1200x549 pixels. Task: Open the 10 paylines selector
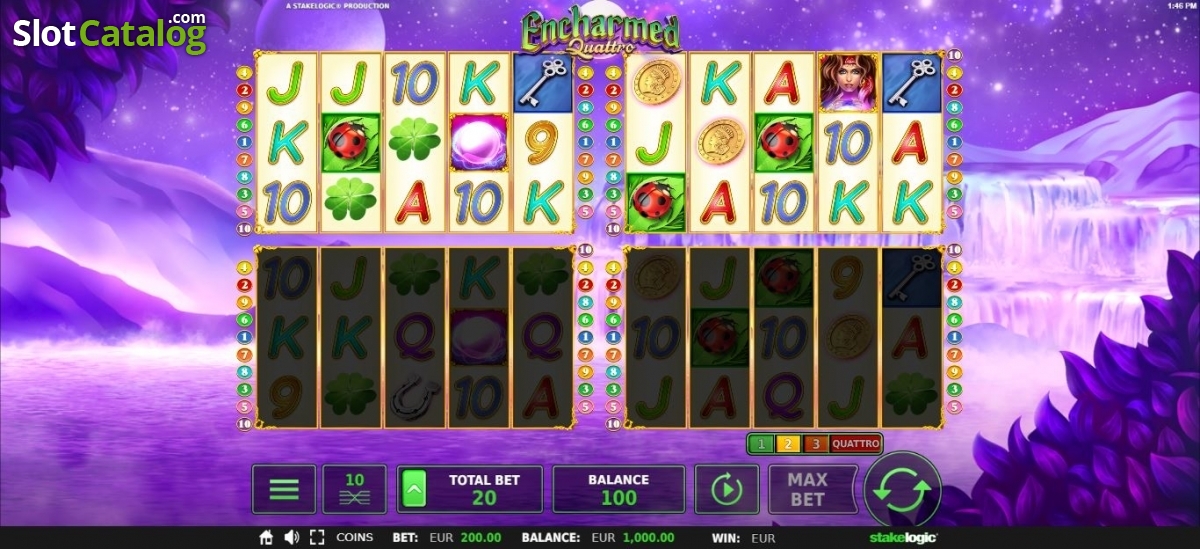pos(354,490)
